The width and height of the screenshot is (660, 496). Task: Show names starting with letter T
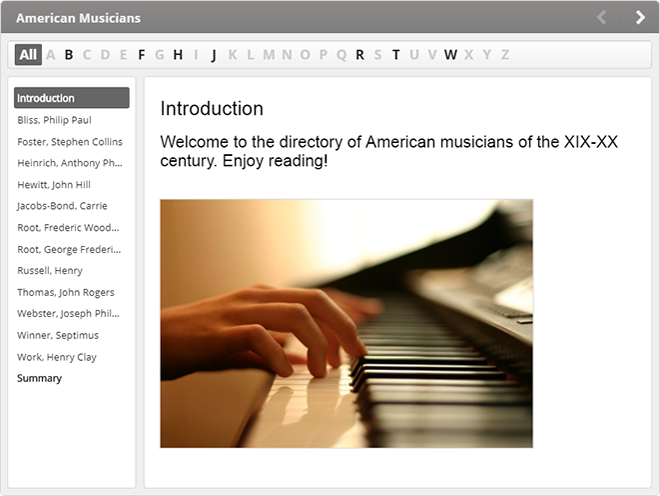click(x=396, y=54)
